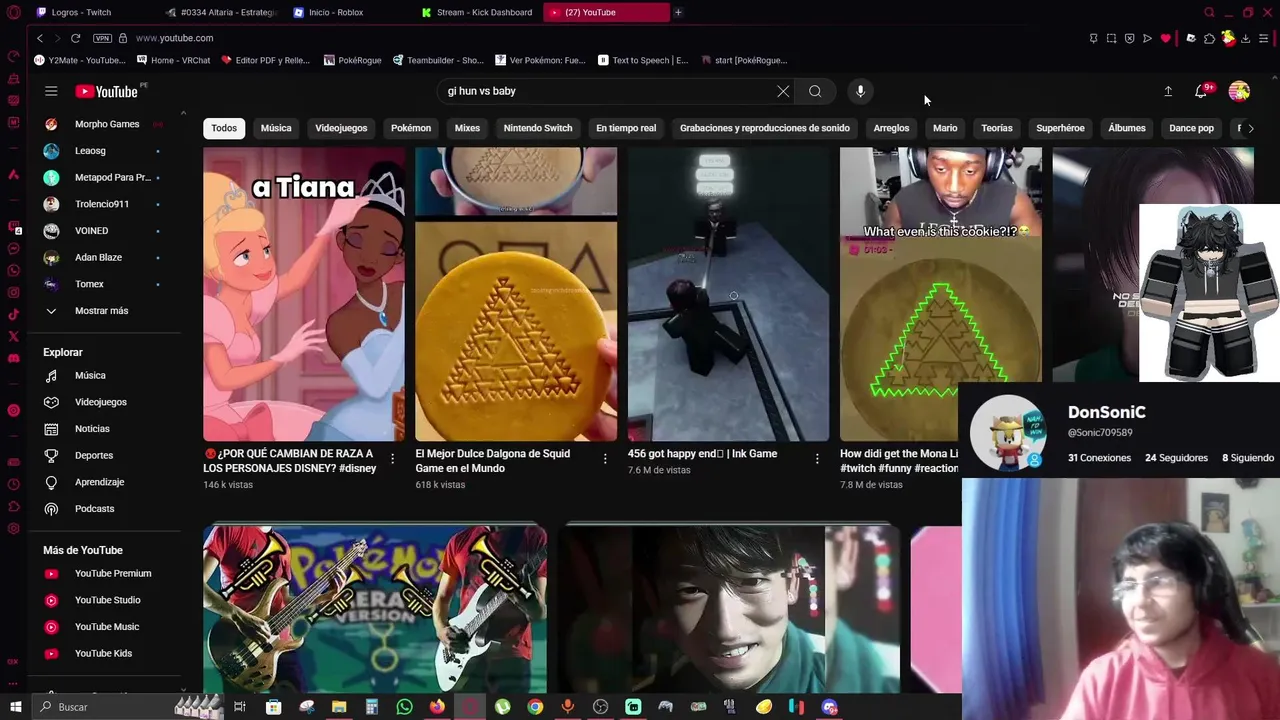Open YouTube Studio link
1280x720 pixels.
106,600
